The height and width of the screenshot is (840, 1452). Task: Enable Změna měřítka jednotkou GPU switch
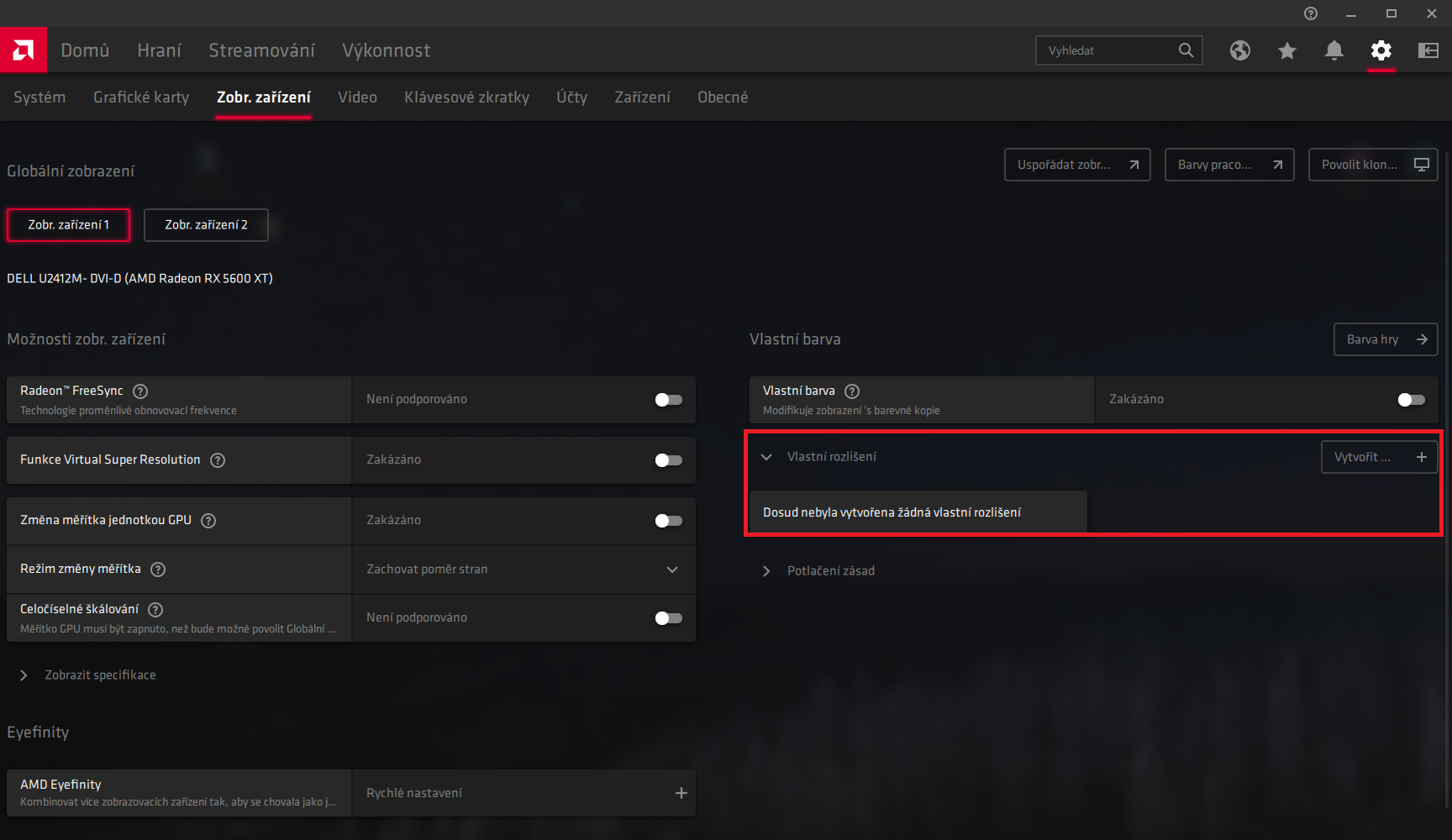[x=669, y=521]
